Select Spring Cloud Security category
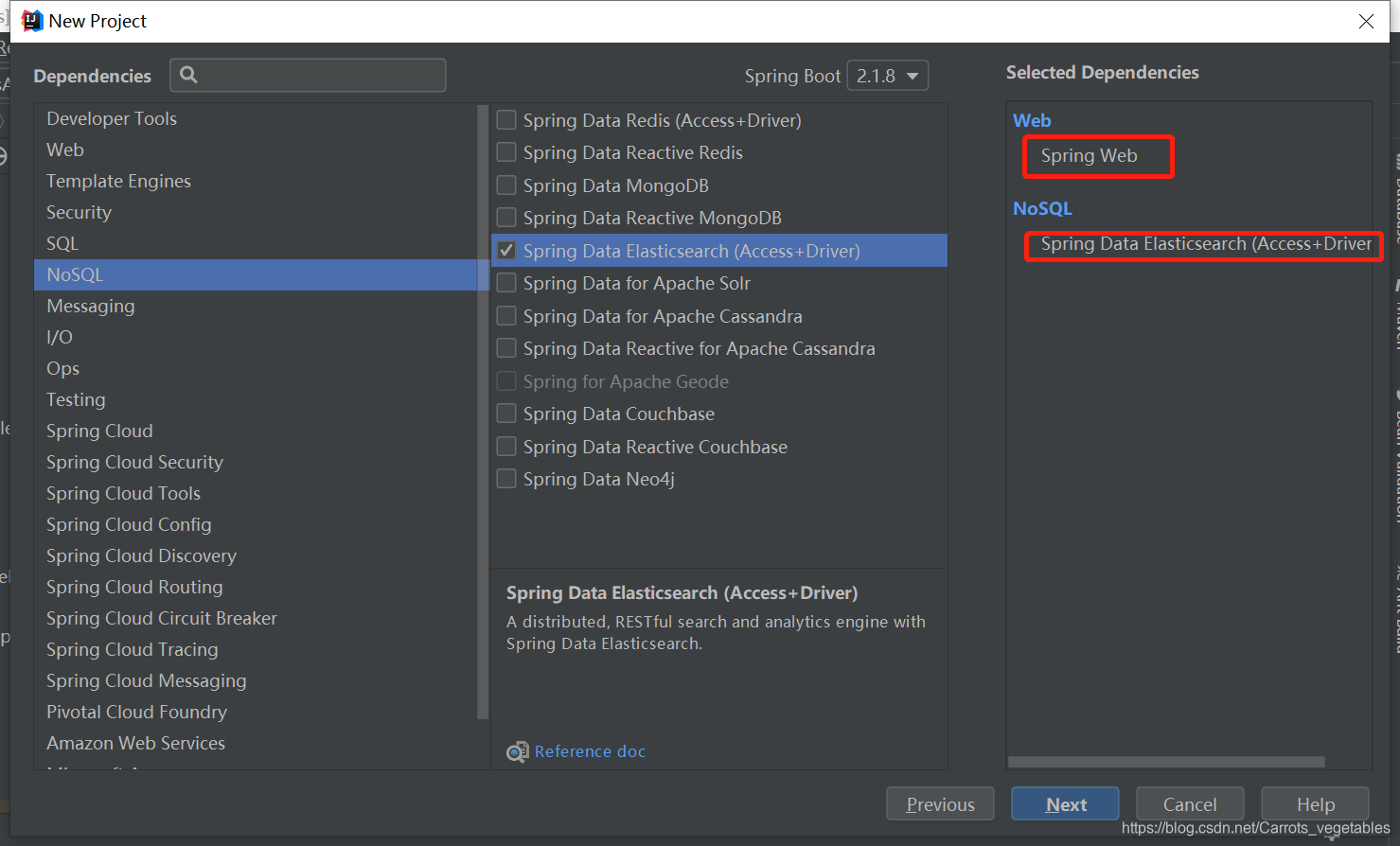Screen dimensions: 1400x846 tap(256, 462)
